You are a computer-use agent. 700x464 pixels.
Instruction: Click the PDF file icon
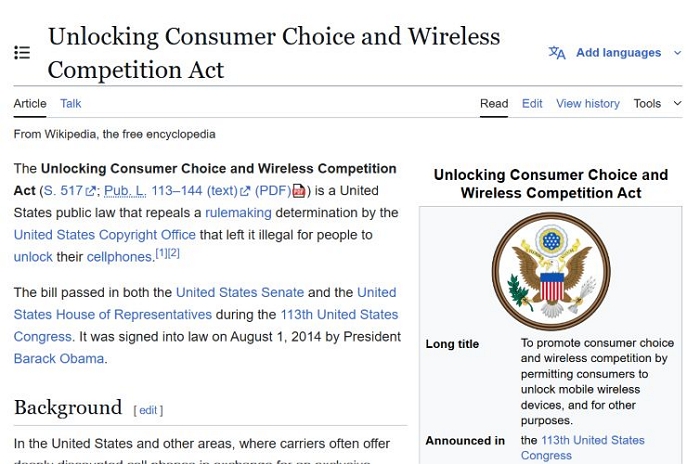click(298, 191)
